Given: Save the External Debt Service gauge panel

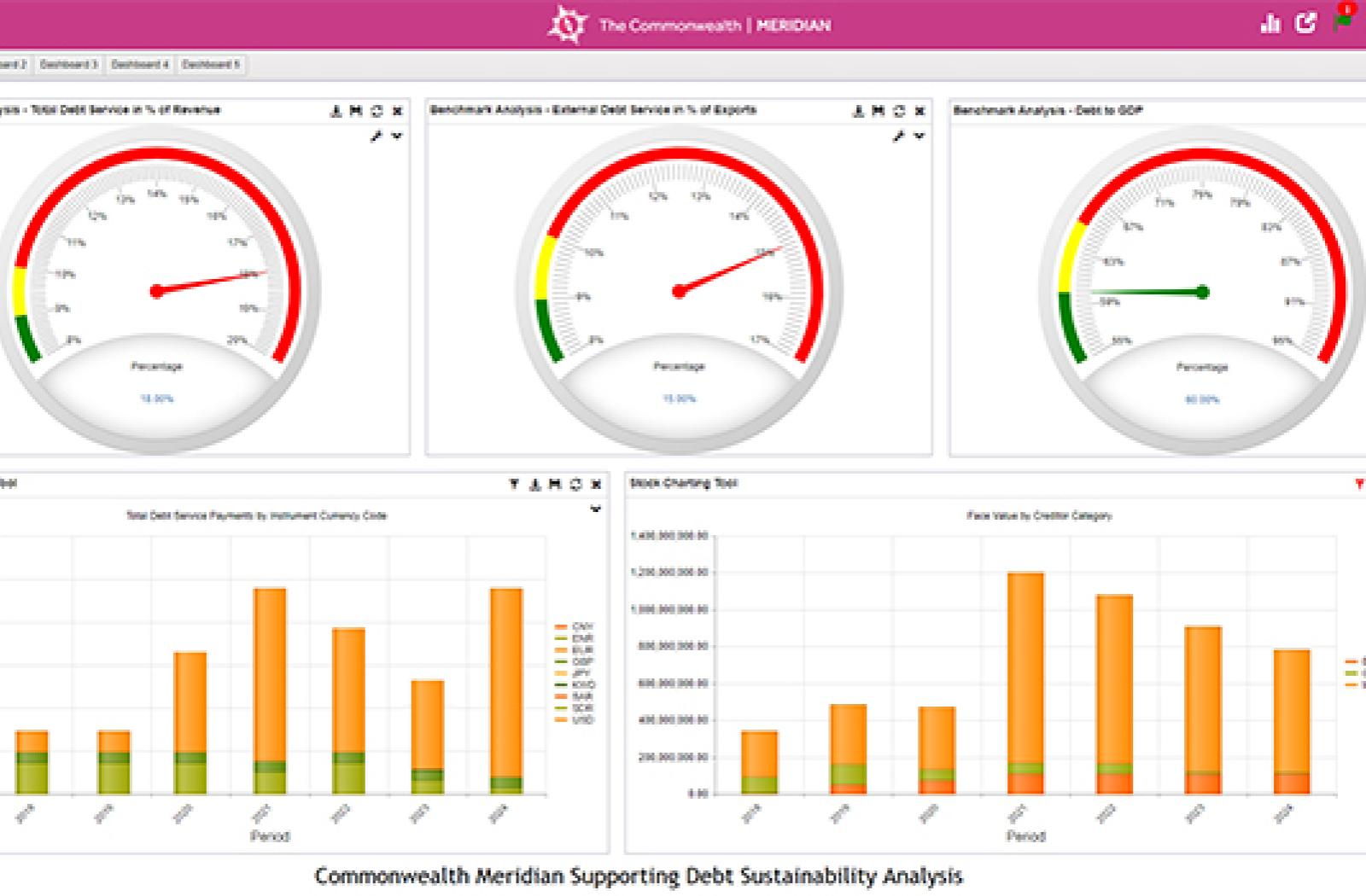Looking at the screenshot, I should pyautogui.click(x=879, y=111).
